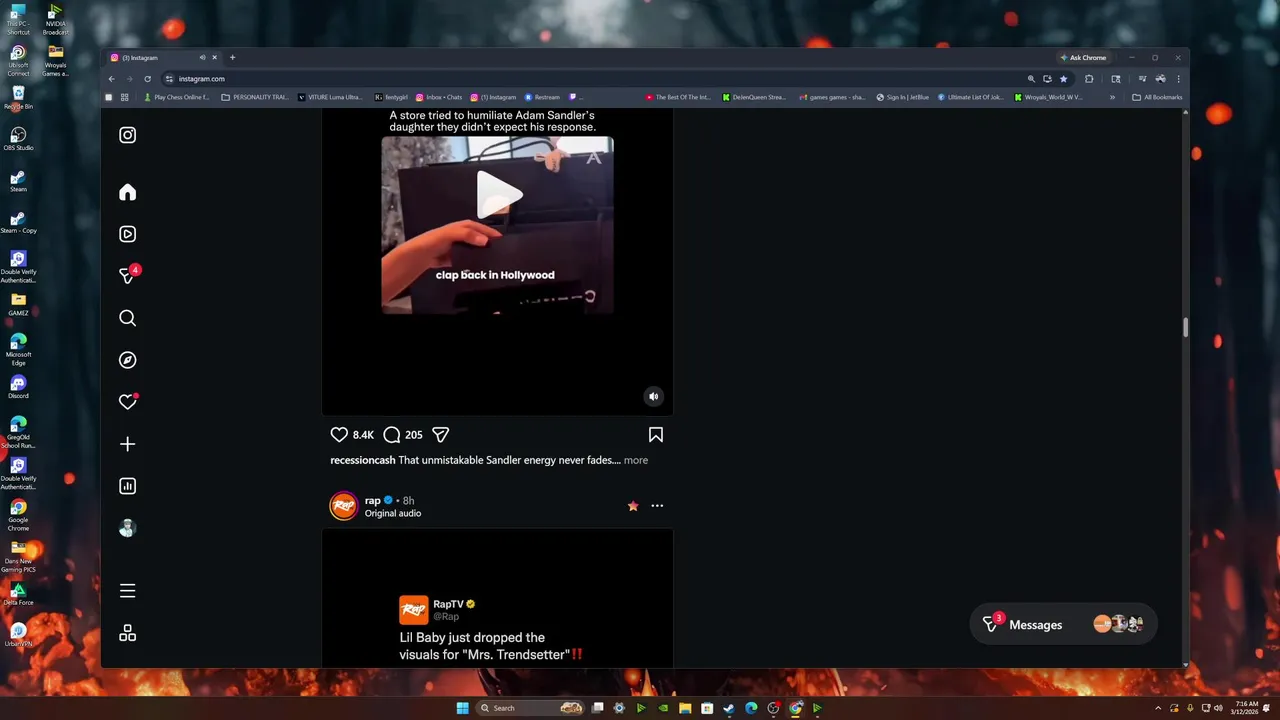Screen dimensions: 1280x720
Task: Open Chrome extensions puzzle icon
Action: coord(1089,79)
